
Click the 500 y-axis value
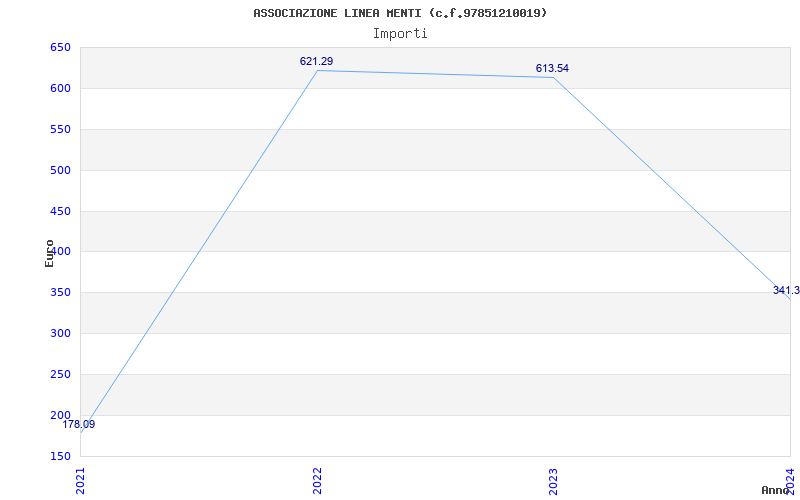(60, 170)
